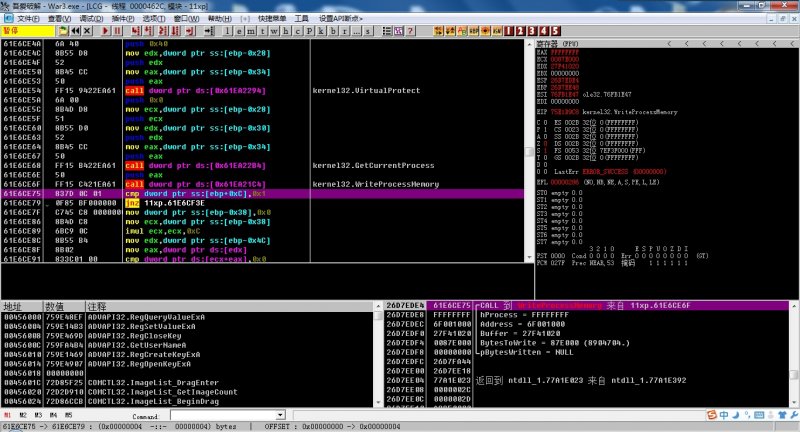This screenshot has width=800, height=432.
Task: Show Run trace with the '...' button
Action: [x=356, y=31]
